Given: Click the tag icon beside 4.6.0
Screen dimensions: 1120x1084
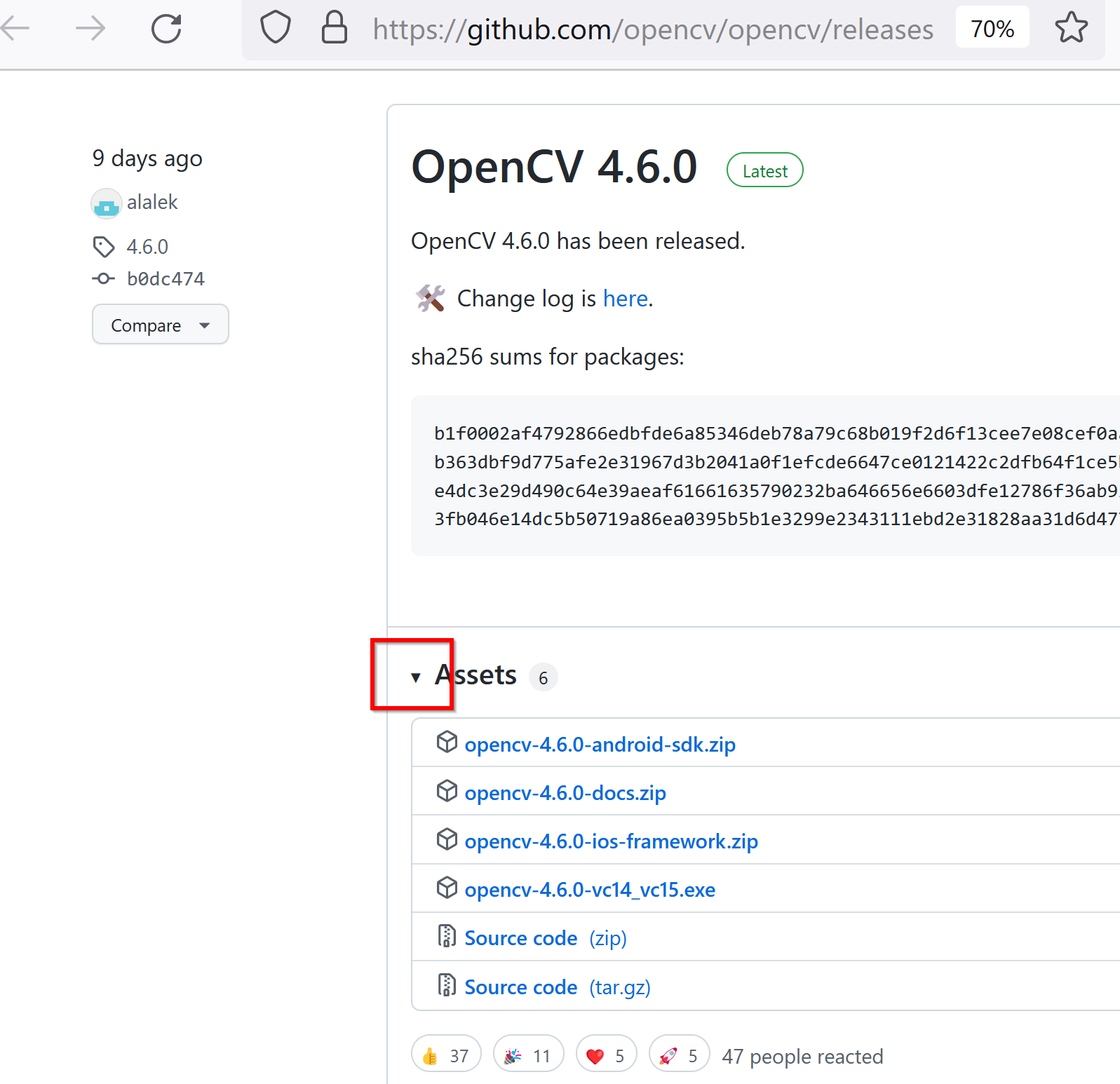Looking at the screenshot, I should (x=104, y=247).
